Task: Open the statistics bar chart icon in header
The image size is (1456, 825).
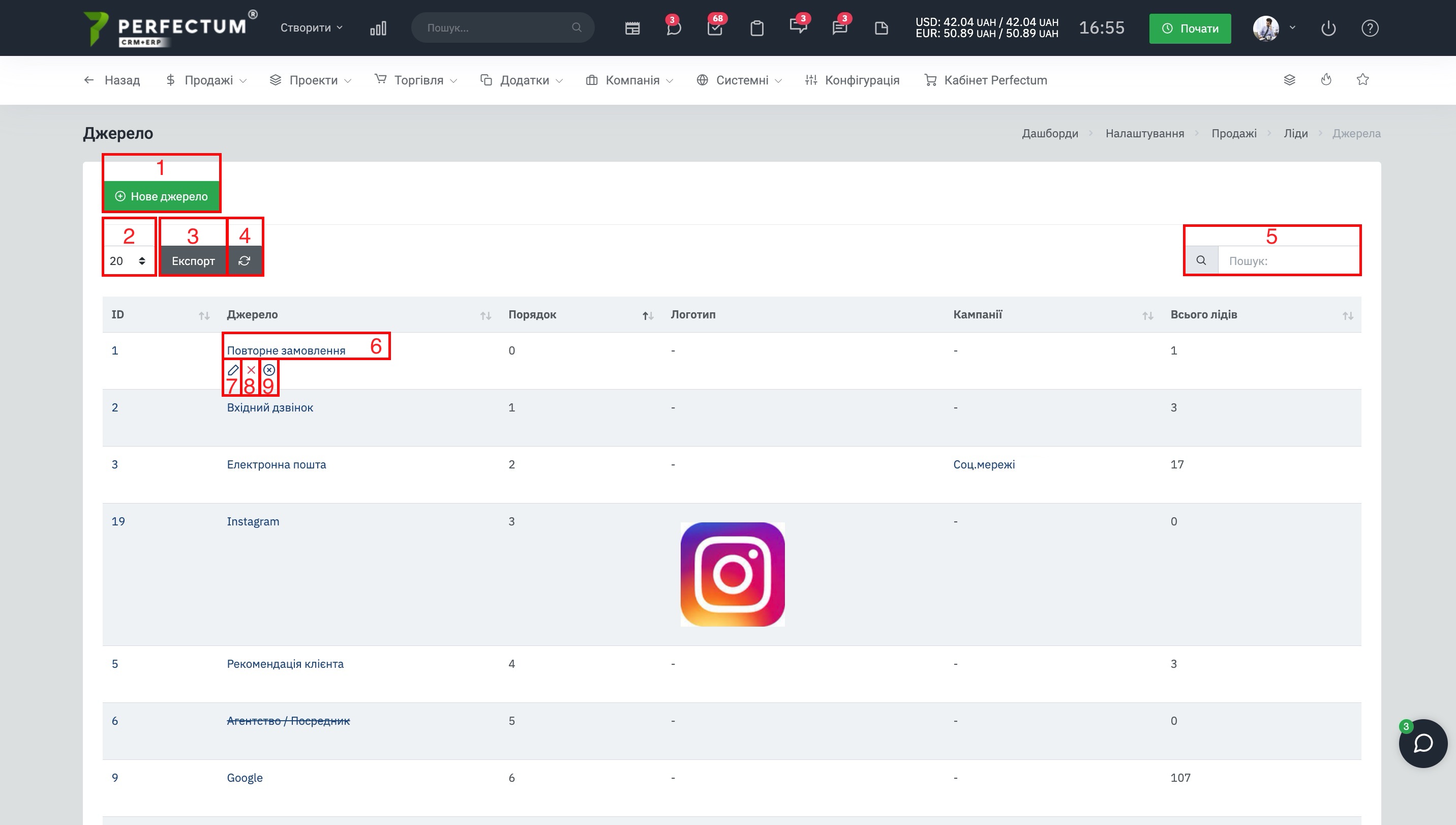Action: 378,28
